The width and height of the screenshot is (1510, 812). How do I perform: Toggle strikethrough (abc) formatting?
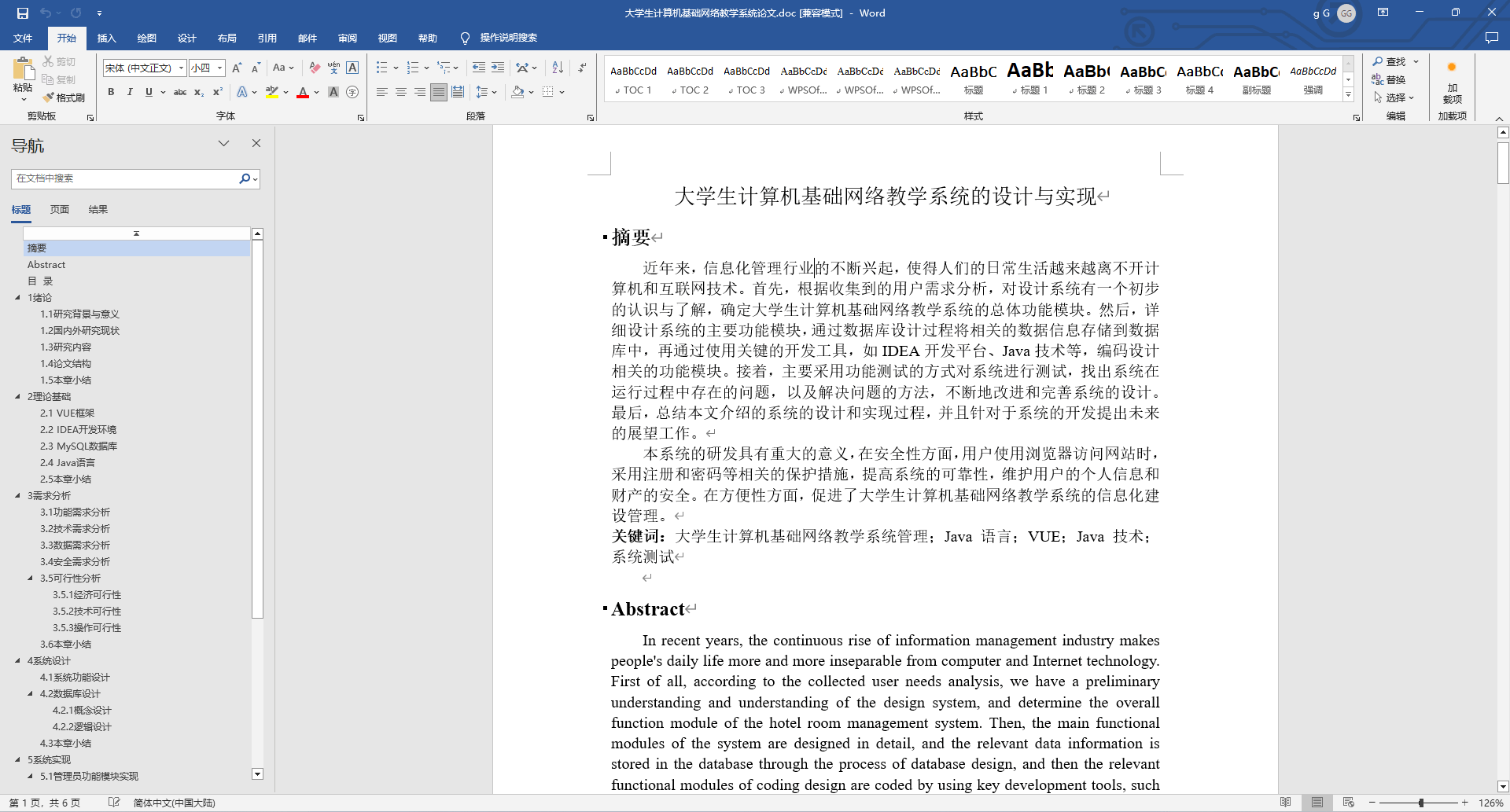click(180, 92)
